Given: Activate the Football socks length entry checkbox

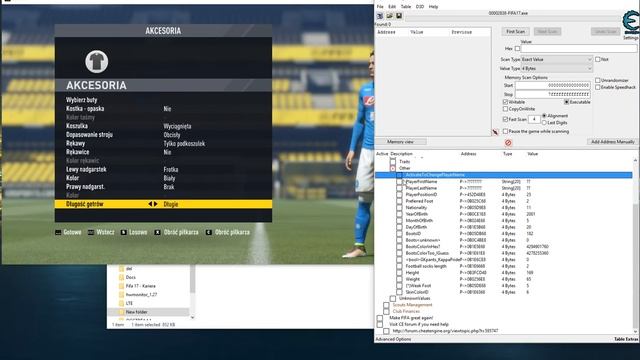Looking at the screenshot, I should click(399, 266).
